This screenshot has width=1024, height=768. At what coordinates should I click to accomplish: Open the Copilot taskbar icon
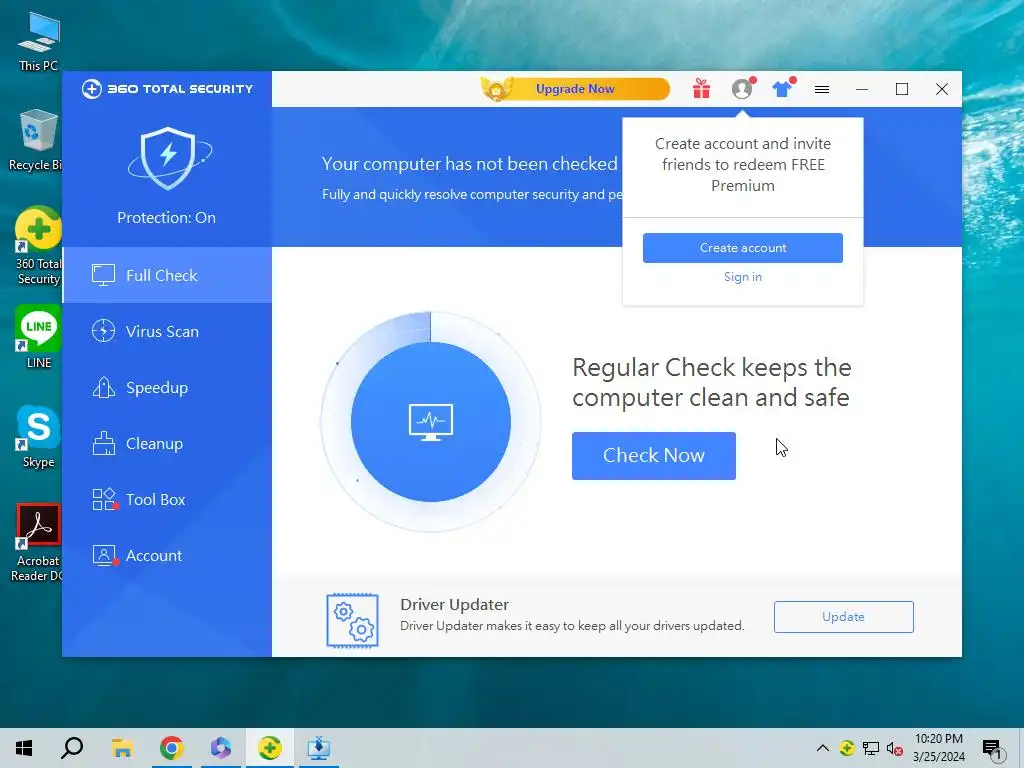click(x=221, y=748)
